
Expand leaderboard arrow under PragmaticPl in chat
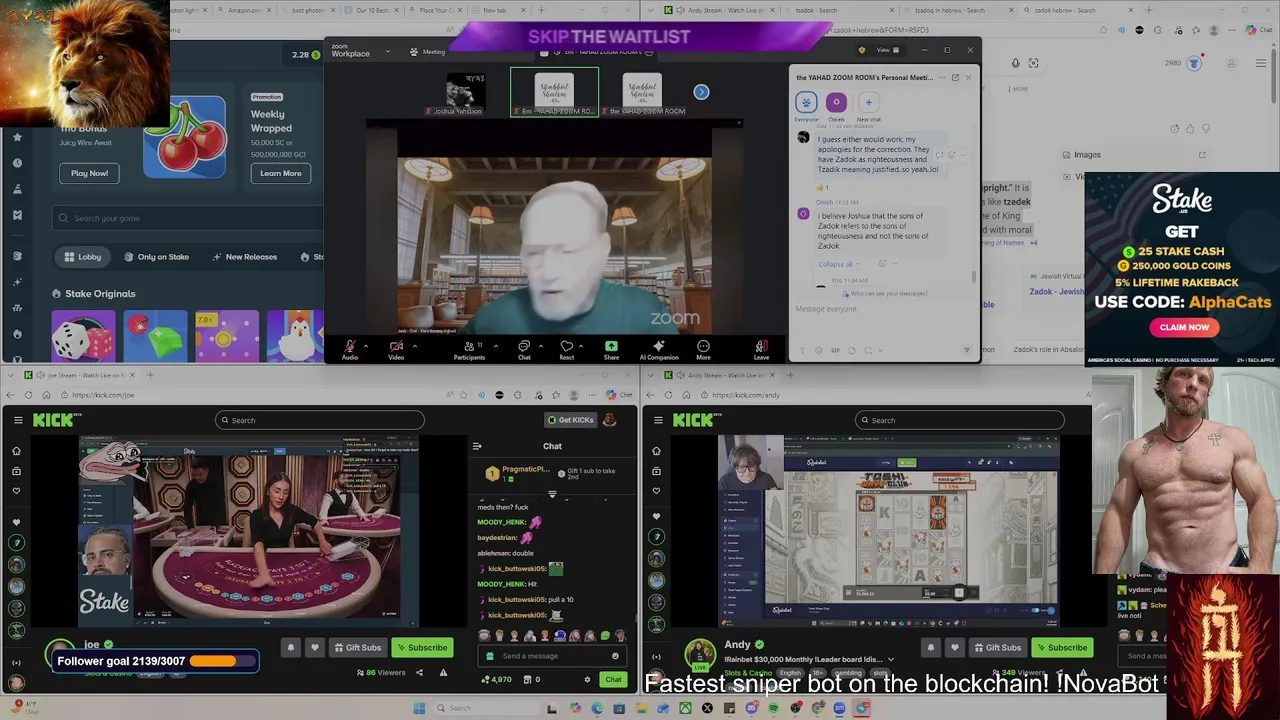coord(552,494)
